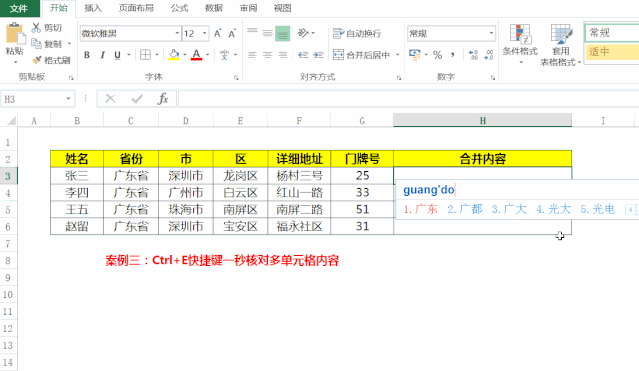The image size is (639, 371).
Task: Choose IME candidate 4. 光大
Action: [553, 209]
